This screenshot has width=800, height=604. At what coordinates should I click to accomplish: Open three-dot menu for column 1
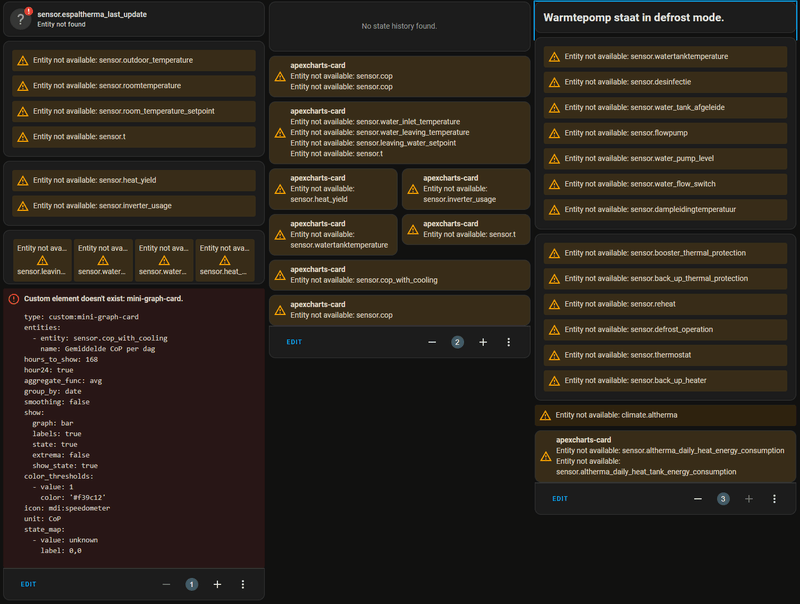[x=243, y=585]
